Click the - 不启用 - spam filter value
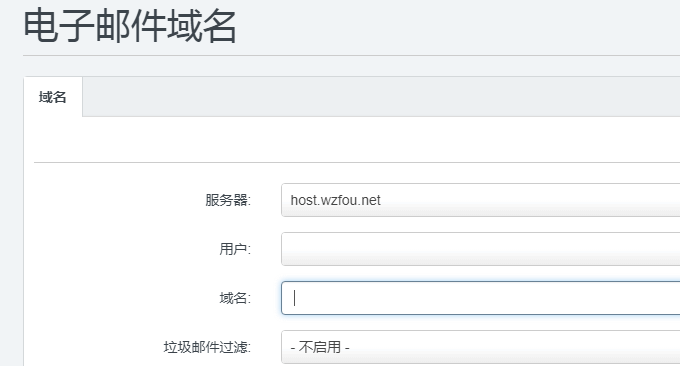This screenshot has height=366, width=680. (320, 347)
